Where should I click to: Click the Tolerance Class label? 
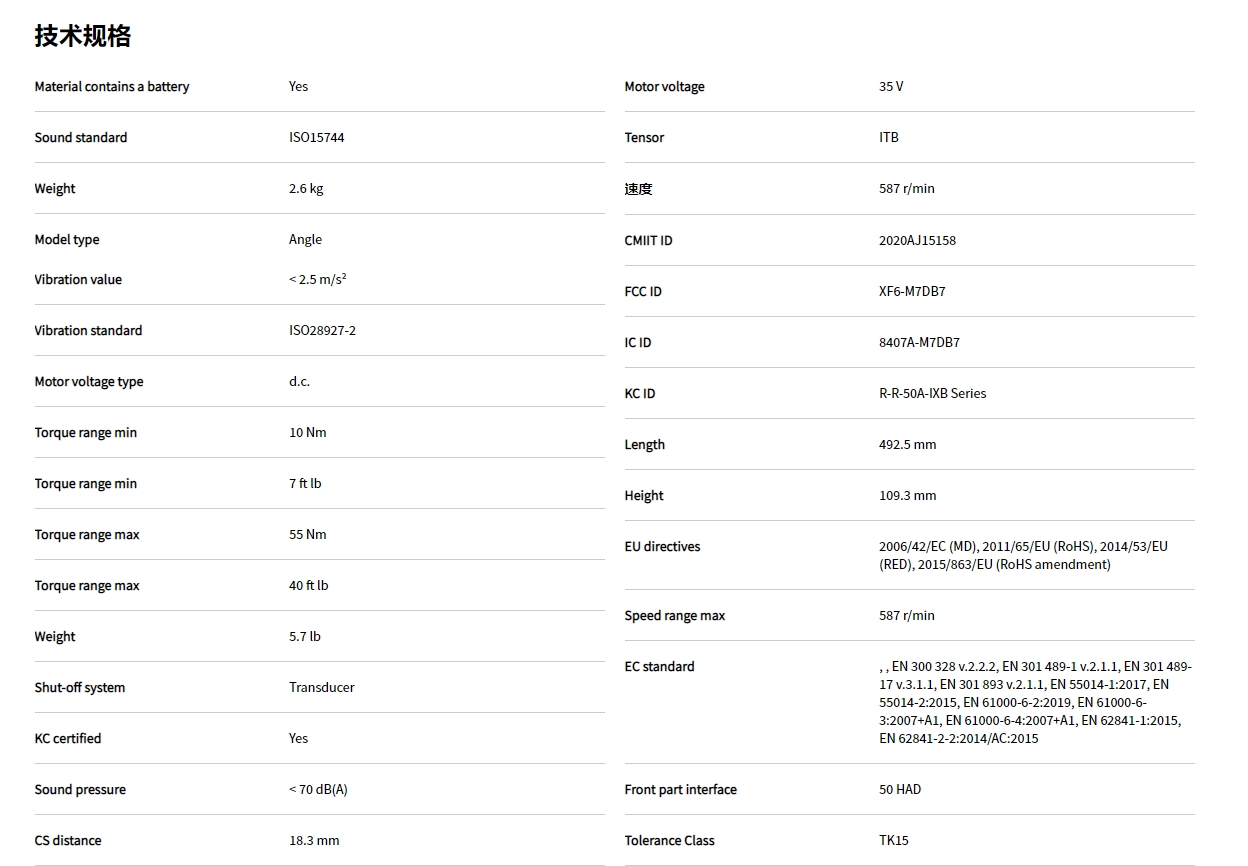coord(669,841)
